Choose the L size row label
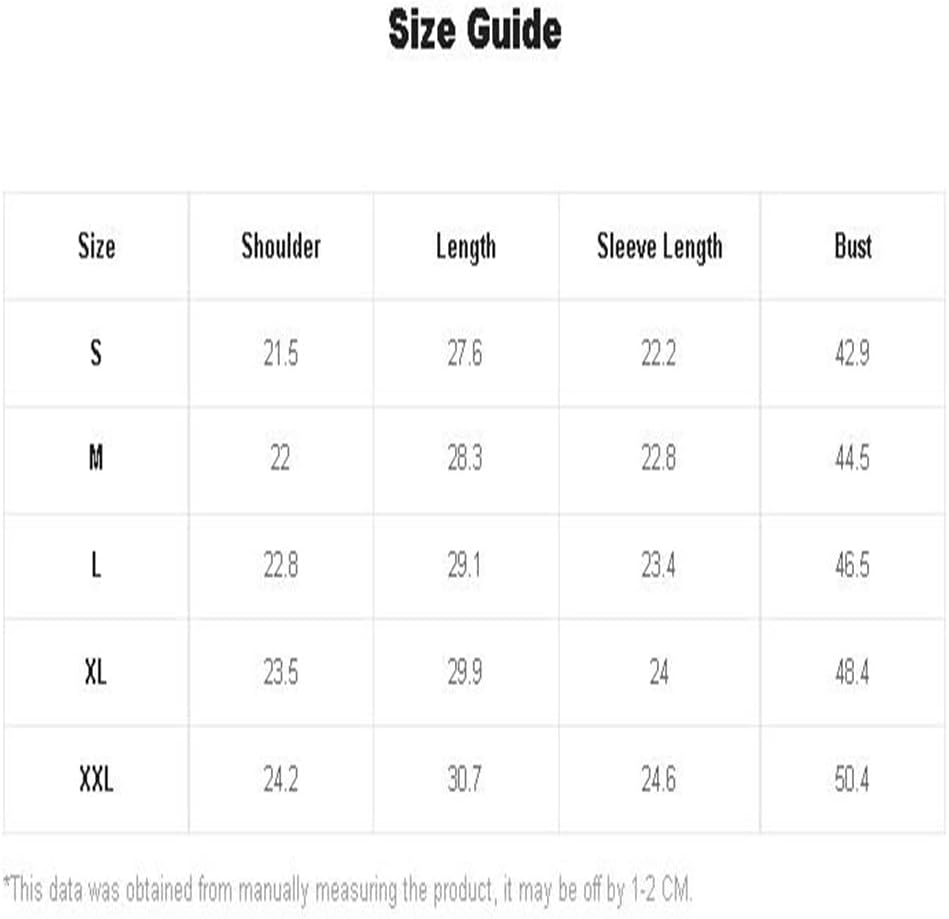This screenshot has height=919, width=949. point(96,565)
